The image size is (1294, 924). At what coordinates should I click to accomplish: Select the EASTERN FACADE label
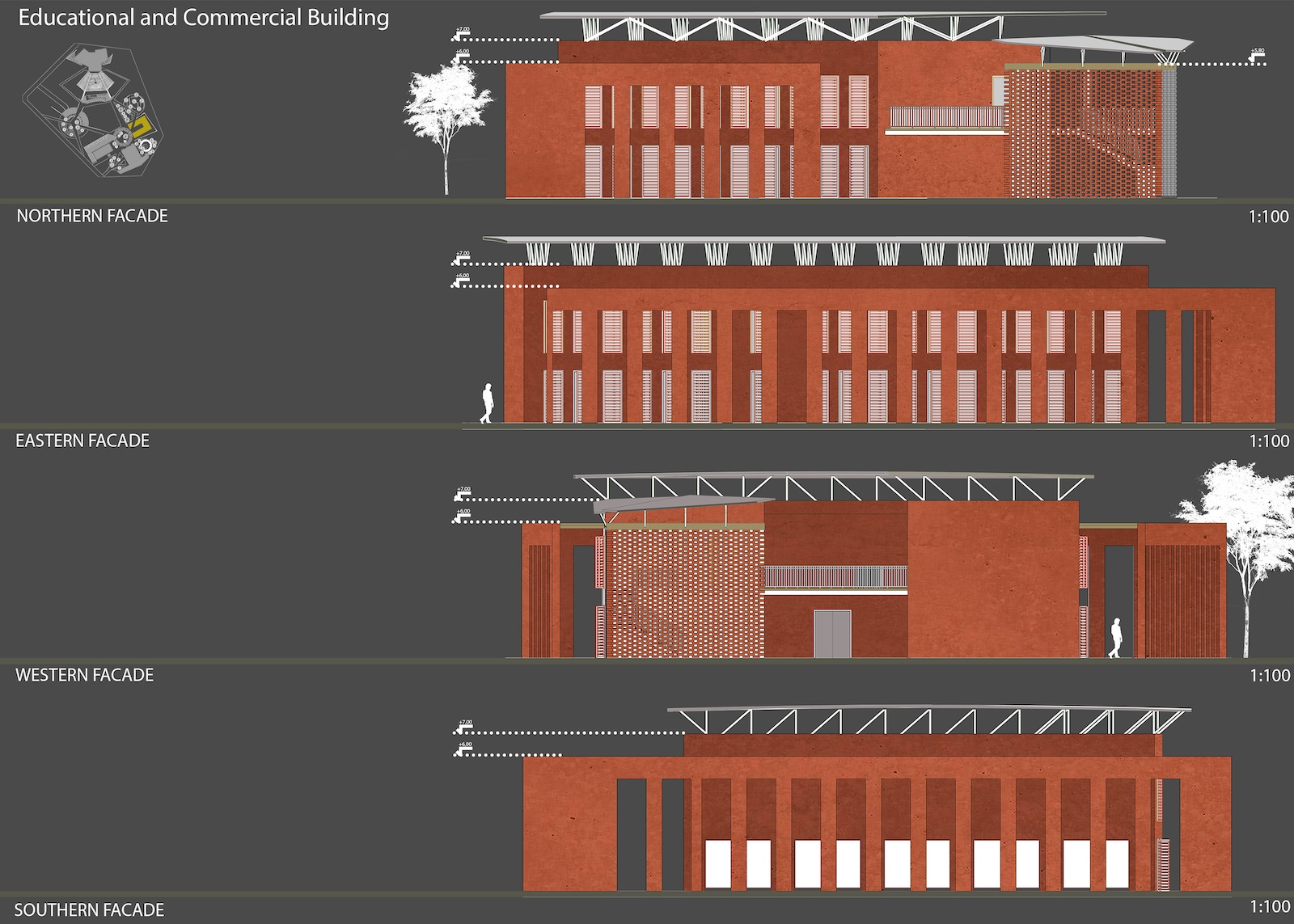click(82, 441)
